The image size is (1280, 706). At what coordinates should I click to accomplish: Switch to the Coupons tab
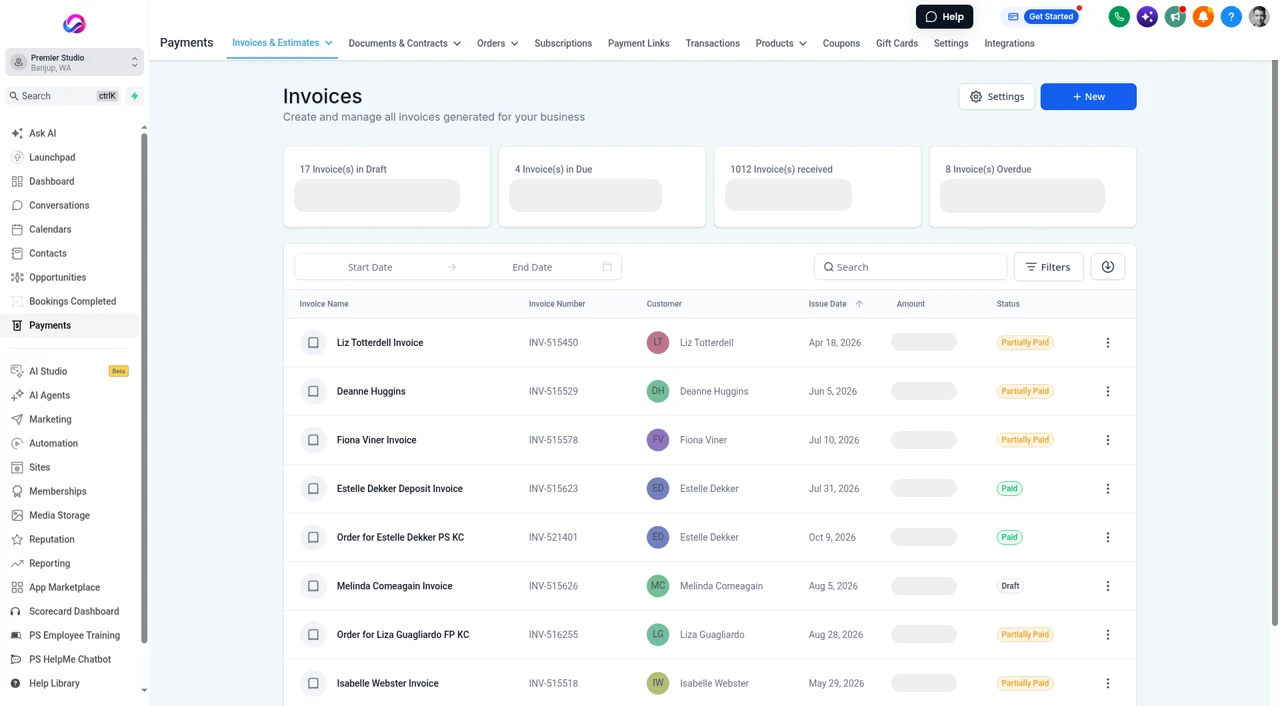pyautogui.click(x=841, y=44)
